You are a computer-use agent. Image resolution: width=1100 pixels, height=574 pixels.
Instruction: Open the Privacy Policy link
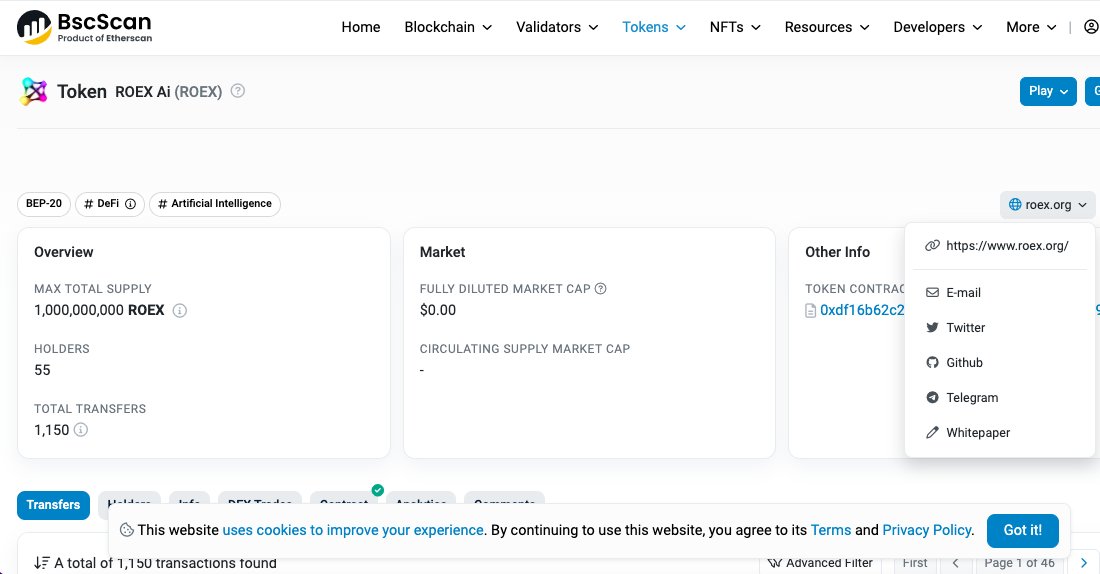[927, 530]
